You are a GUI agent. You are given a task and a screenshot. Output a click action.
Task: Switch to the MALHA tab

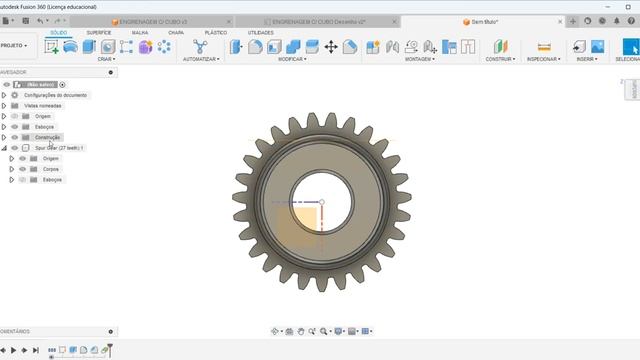tap(140, 33)
